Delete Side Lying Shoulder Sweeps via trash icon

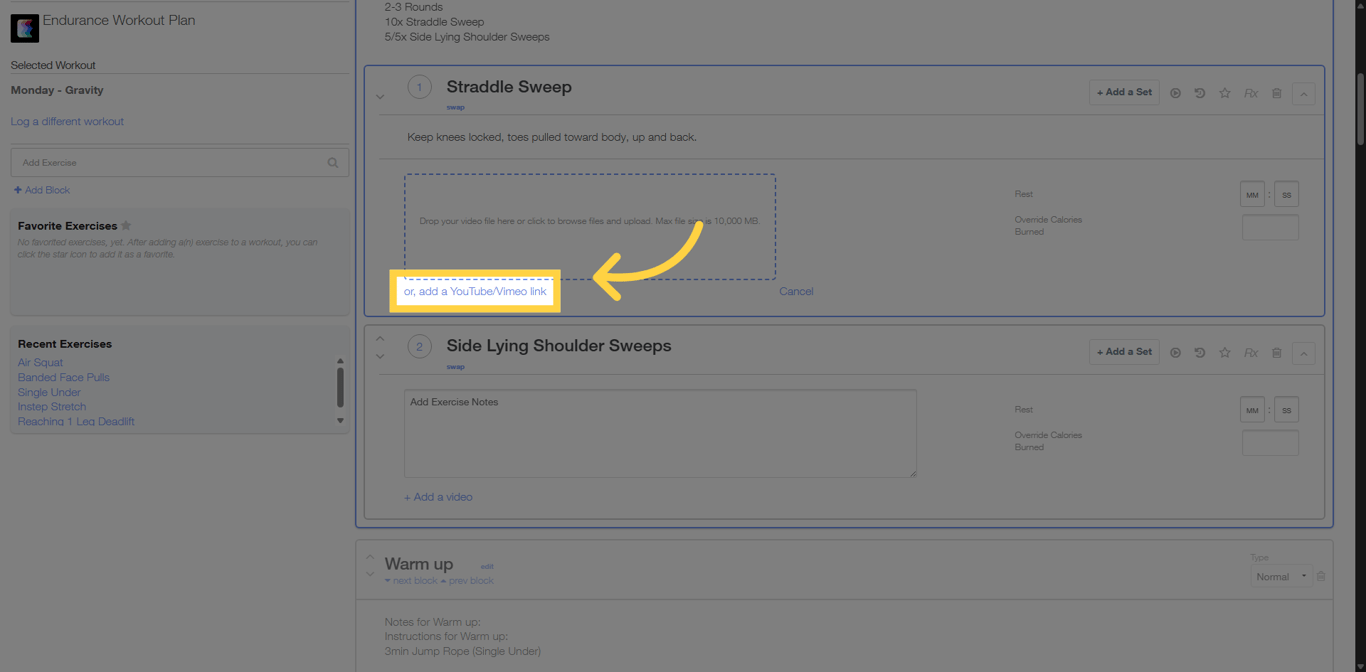click(1277, 353)
